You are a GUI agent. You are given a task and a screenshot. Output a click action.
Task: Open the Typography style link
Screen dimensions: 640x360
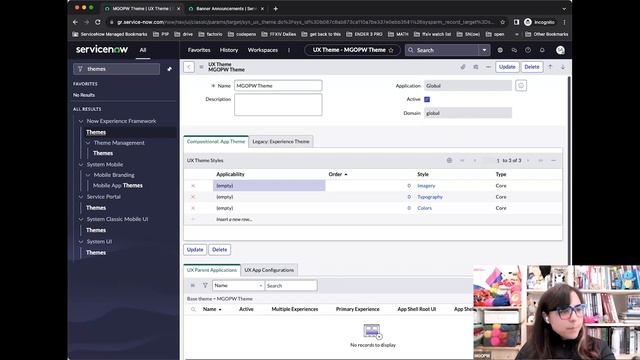click(x=430, y=197)
